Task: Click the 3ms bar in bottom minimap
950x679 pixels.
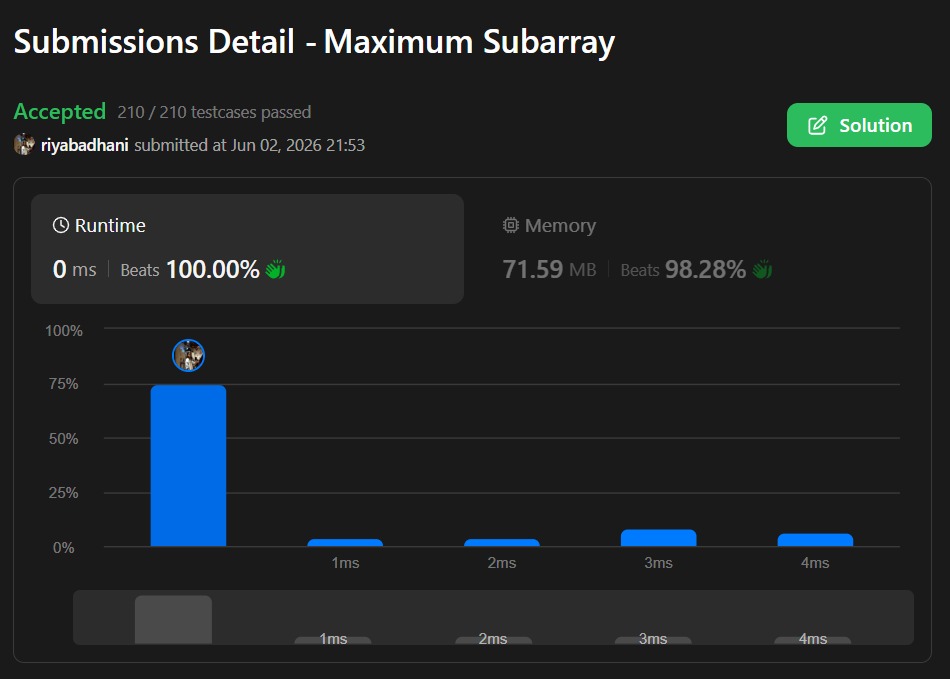Action: click(653, 640)
